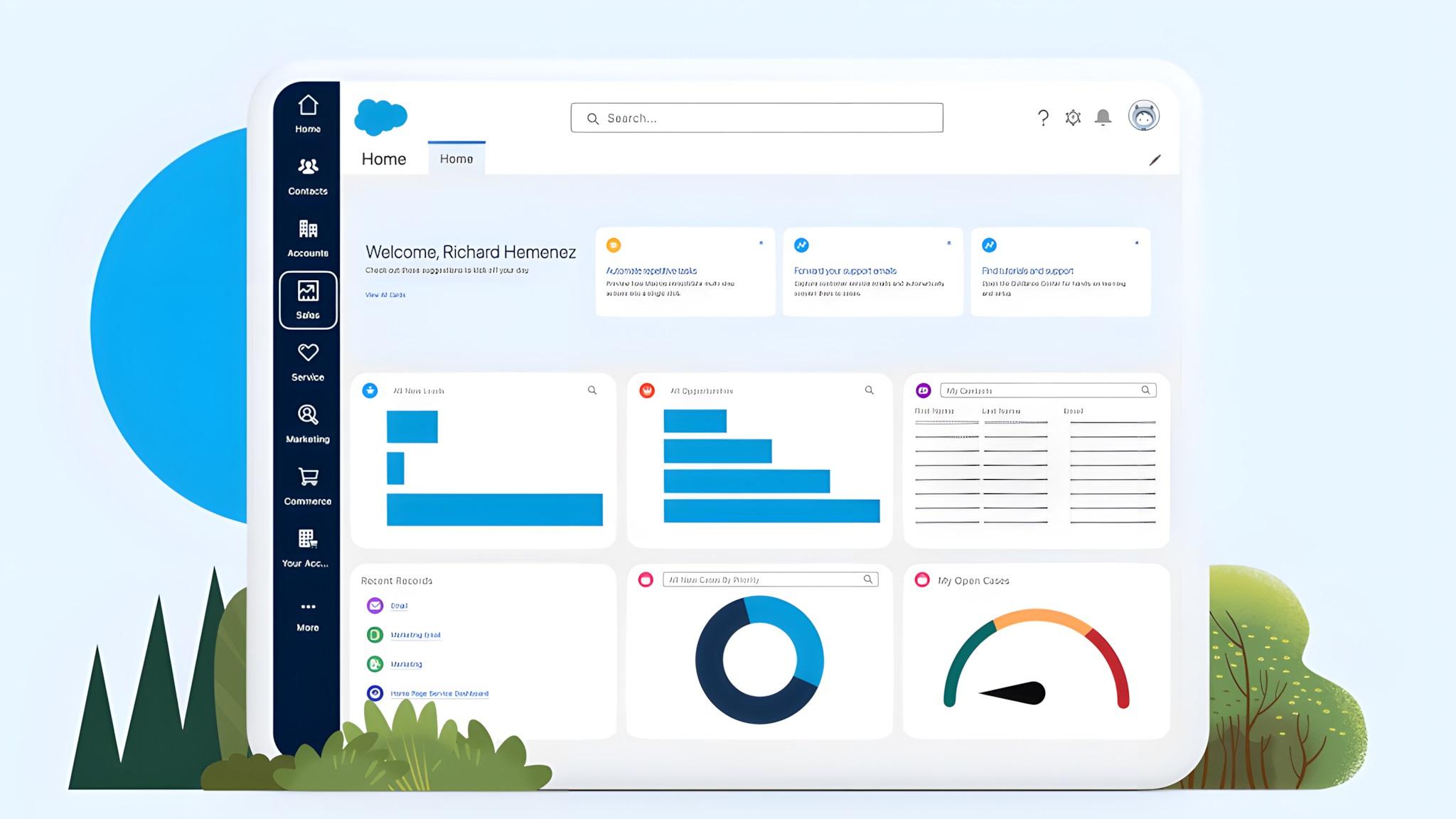Click the View All Cards link
Screen dimensions: 1456x819
[385, 294]
